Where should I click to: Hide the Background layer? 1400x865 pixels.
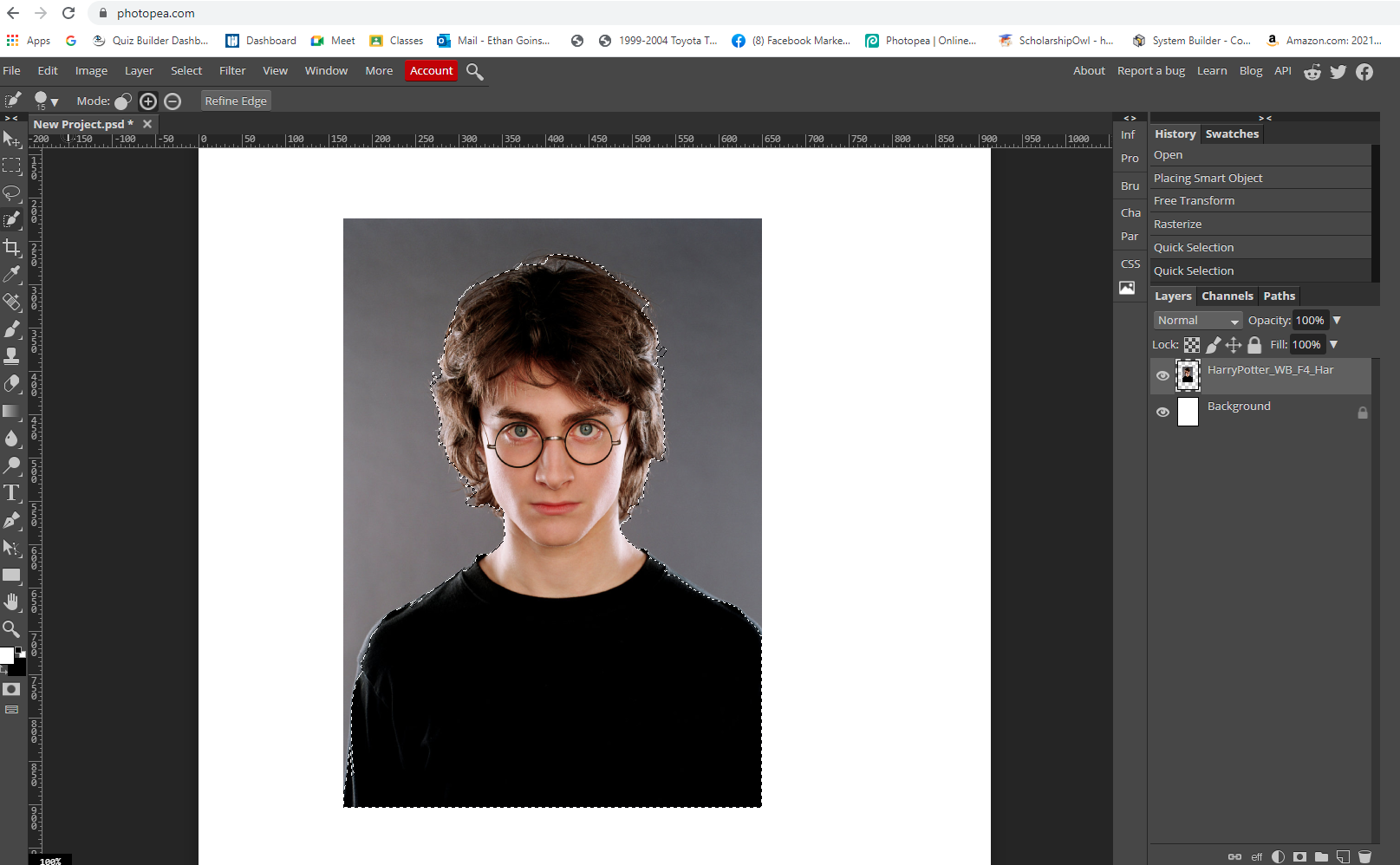click(1162, 412)
